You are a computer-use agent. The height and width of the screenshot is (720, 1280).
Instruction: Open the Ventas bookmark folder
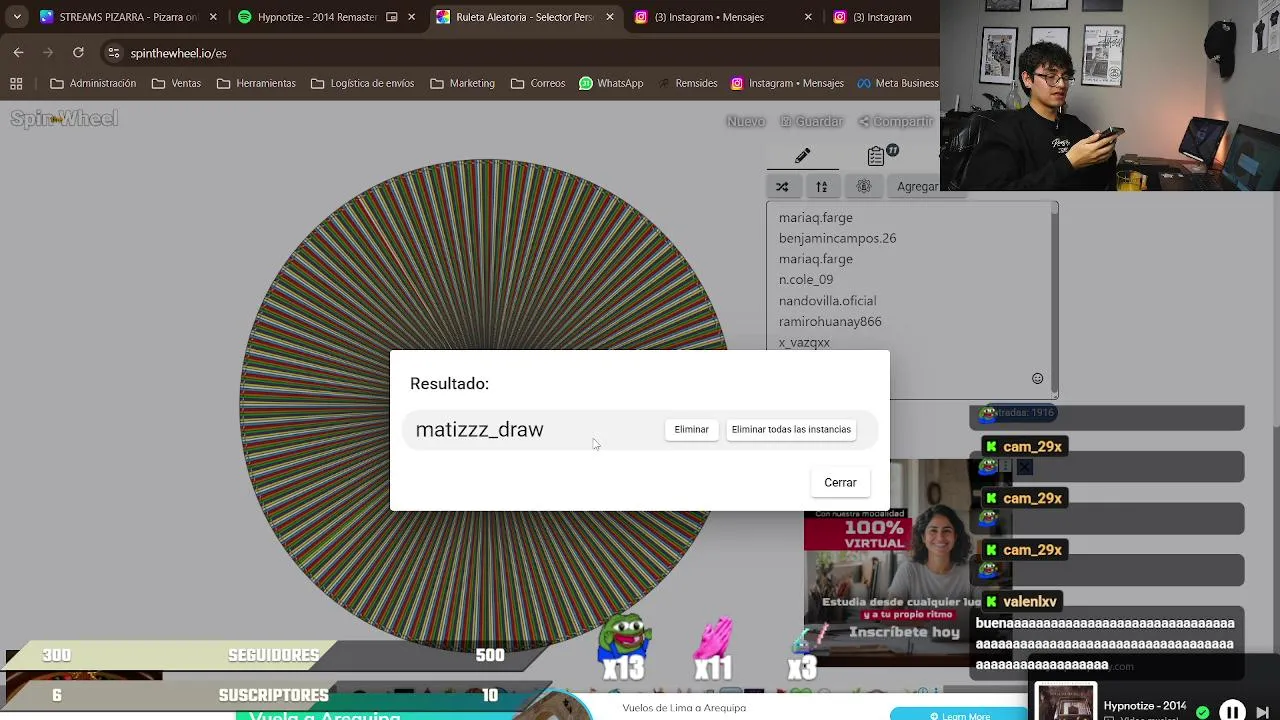click(177, 83)
